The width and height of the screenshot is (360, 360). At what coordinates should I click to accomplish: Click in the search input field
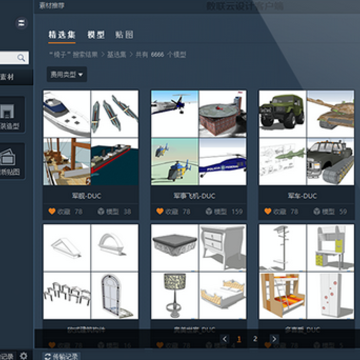tap(8, 58)
